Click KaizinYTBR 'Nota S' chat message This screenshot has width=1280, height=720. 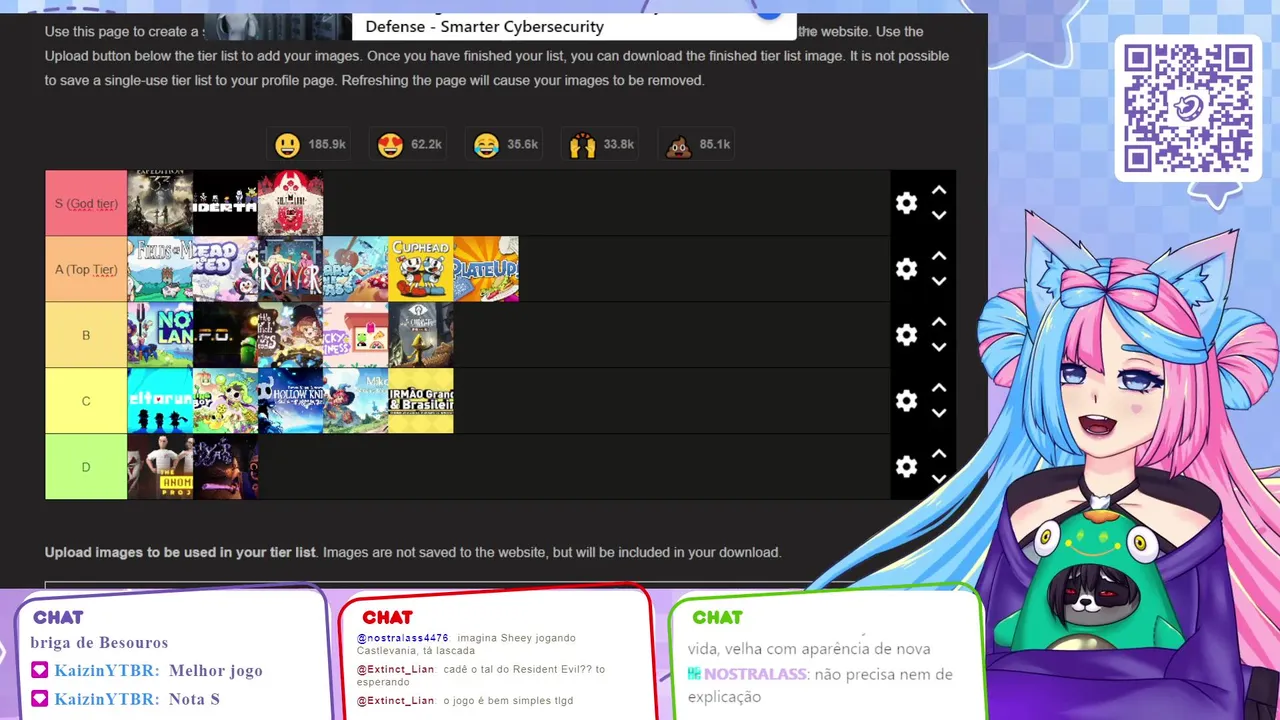[x=125, y=699]
